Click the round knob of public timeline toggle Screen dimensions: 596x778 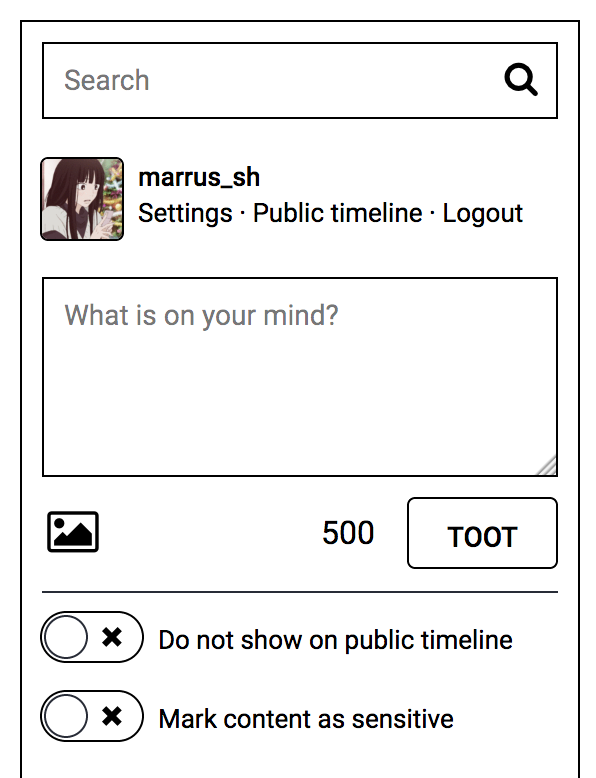pos(66,637)
